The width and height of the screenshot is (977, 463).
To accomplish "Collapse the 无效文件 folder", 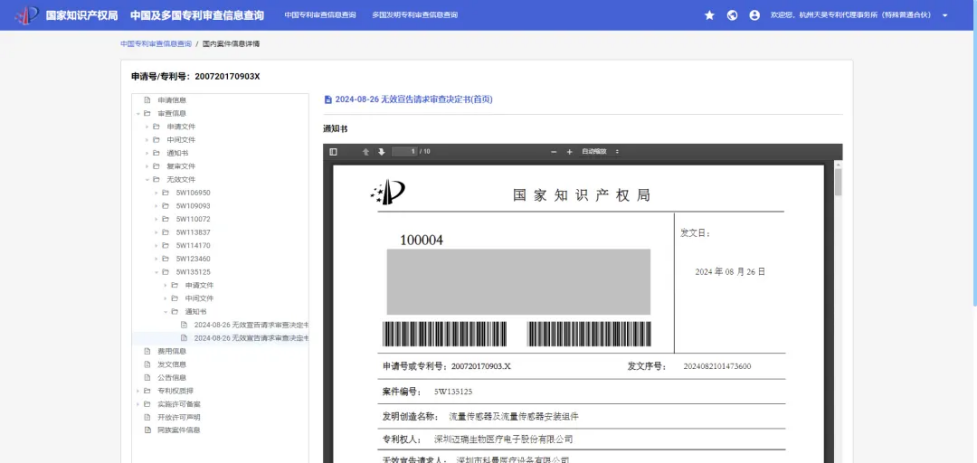I will [146, 179].
